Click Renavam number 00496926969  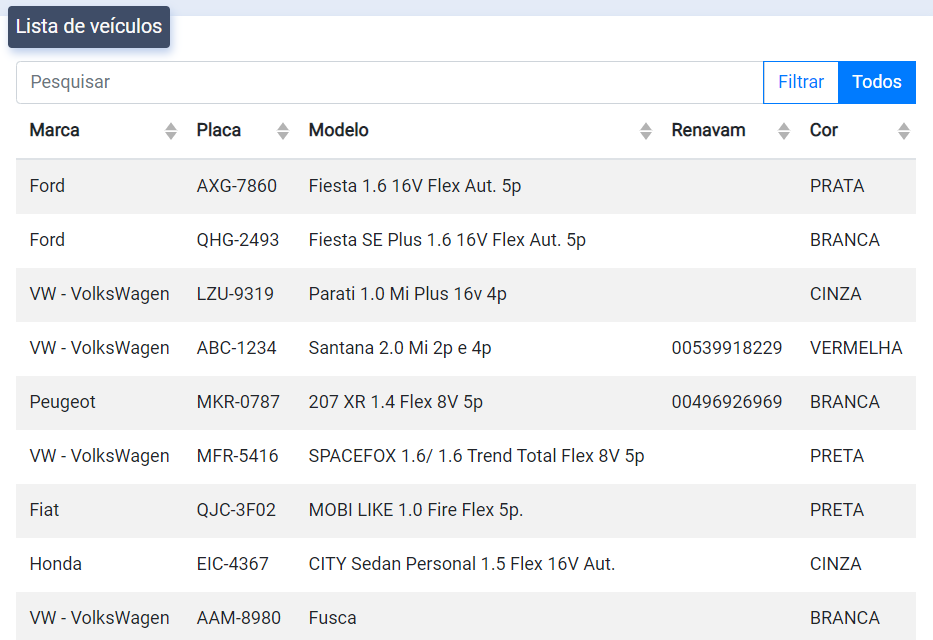(727, 402)
